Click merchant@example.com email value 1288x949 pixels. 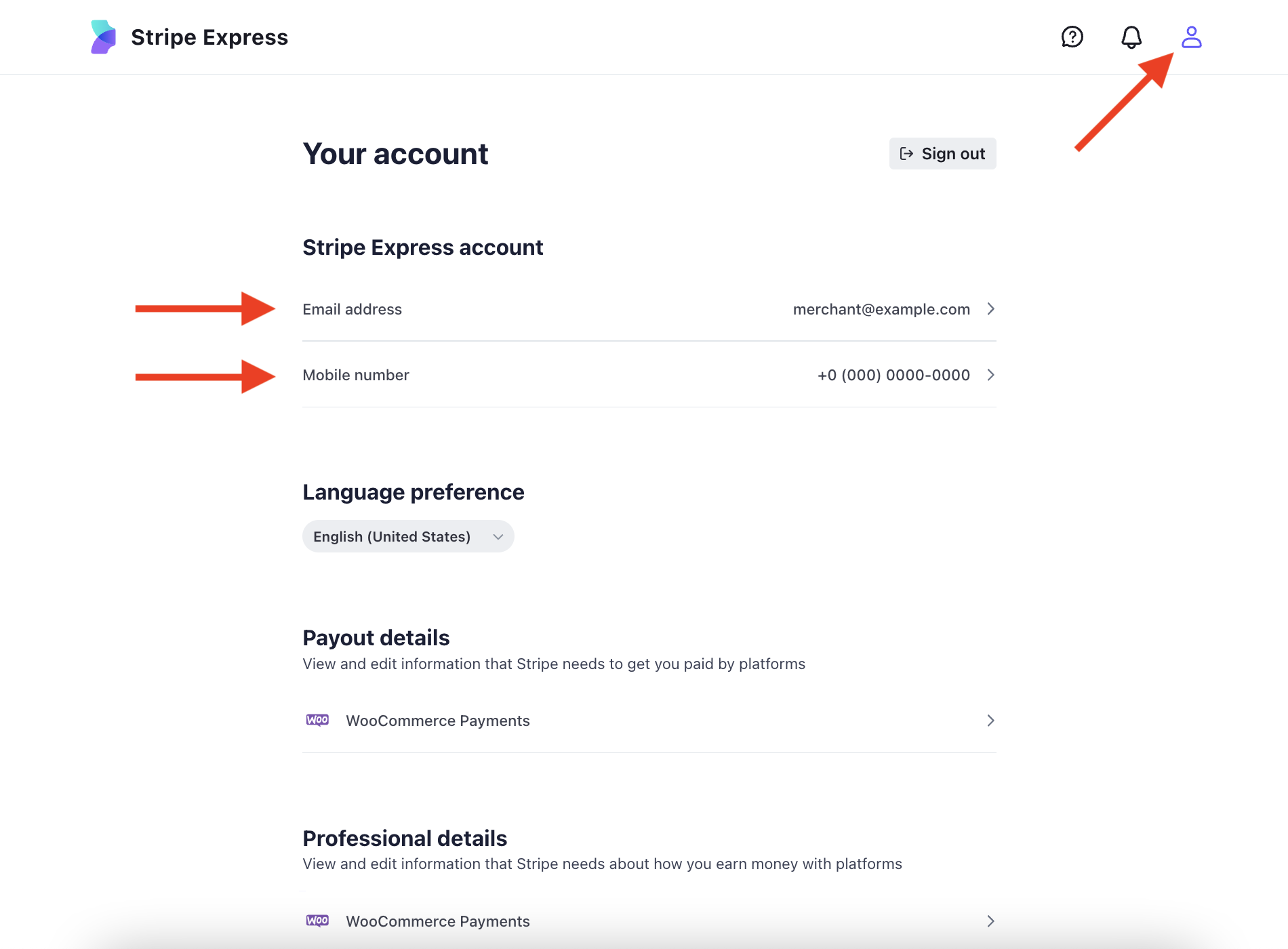[881, 309]
